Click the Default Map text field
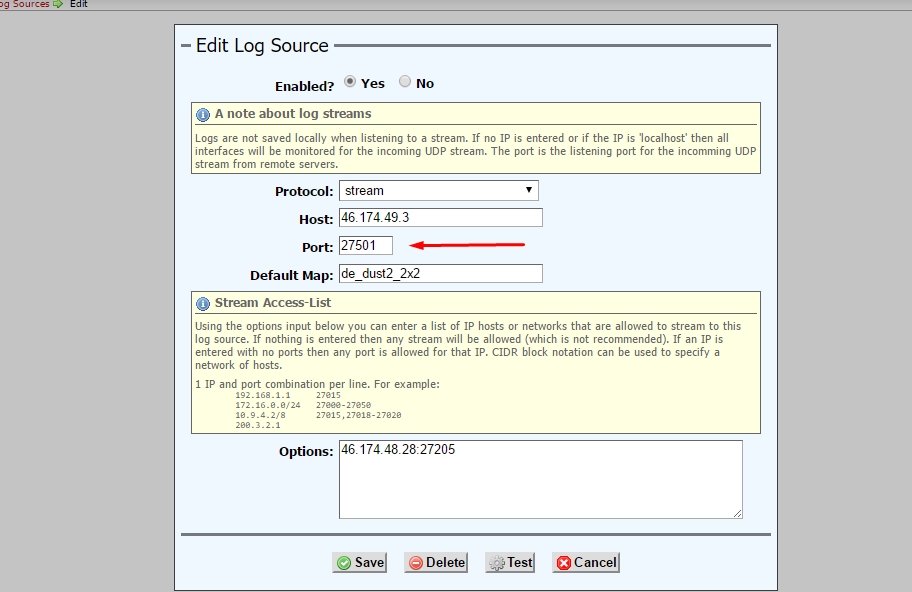This screenshot has width=912, height=592. [x=440, y=273]
